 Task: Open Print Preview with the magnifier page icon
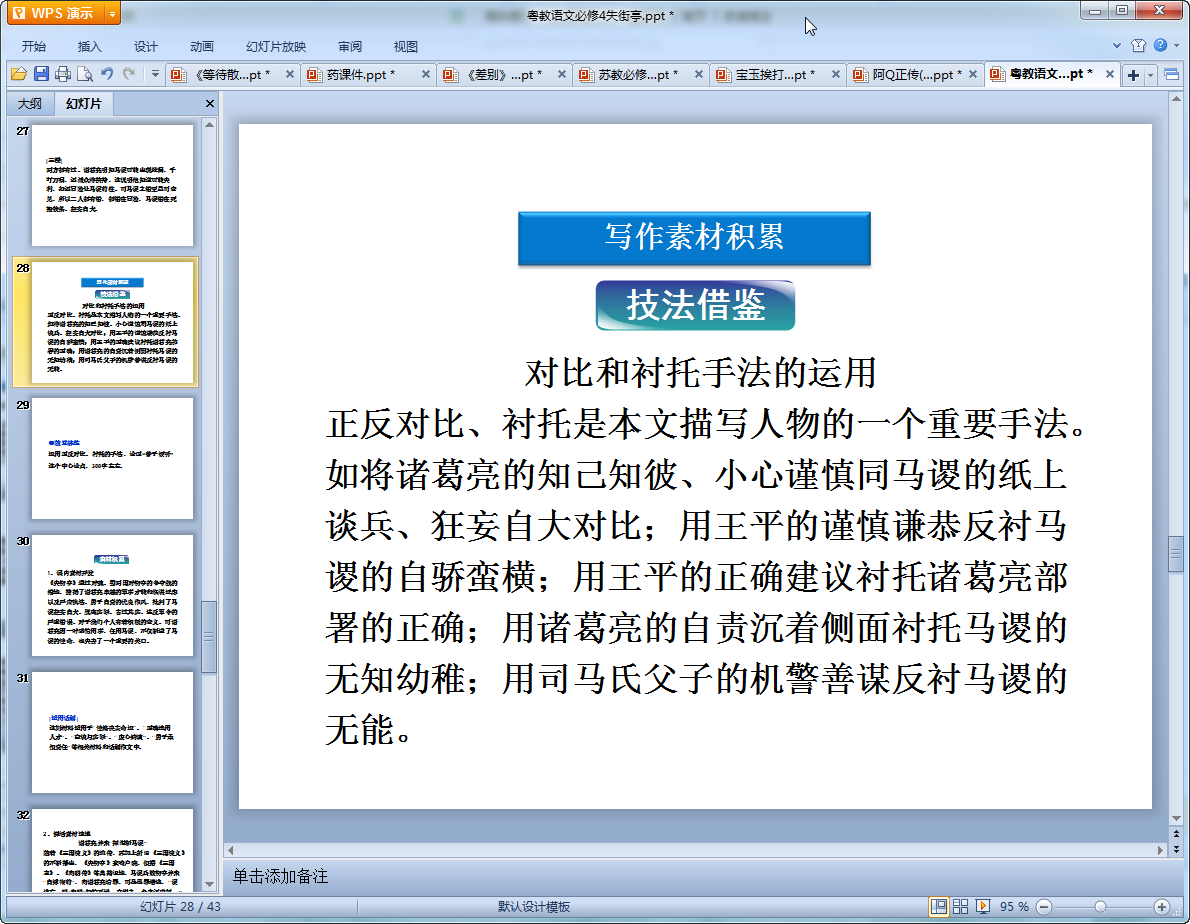(85, 74)
